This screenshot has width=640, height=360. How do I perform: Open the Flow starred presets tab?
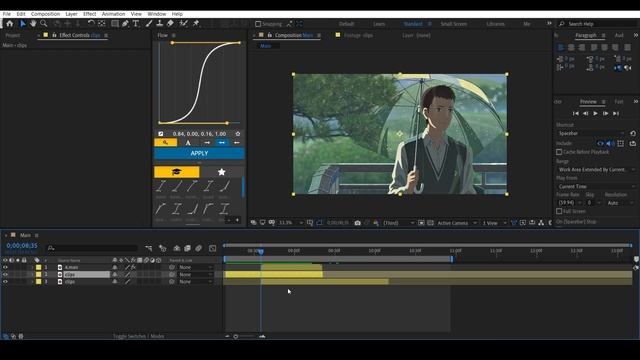click(222, 172)
